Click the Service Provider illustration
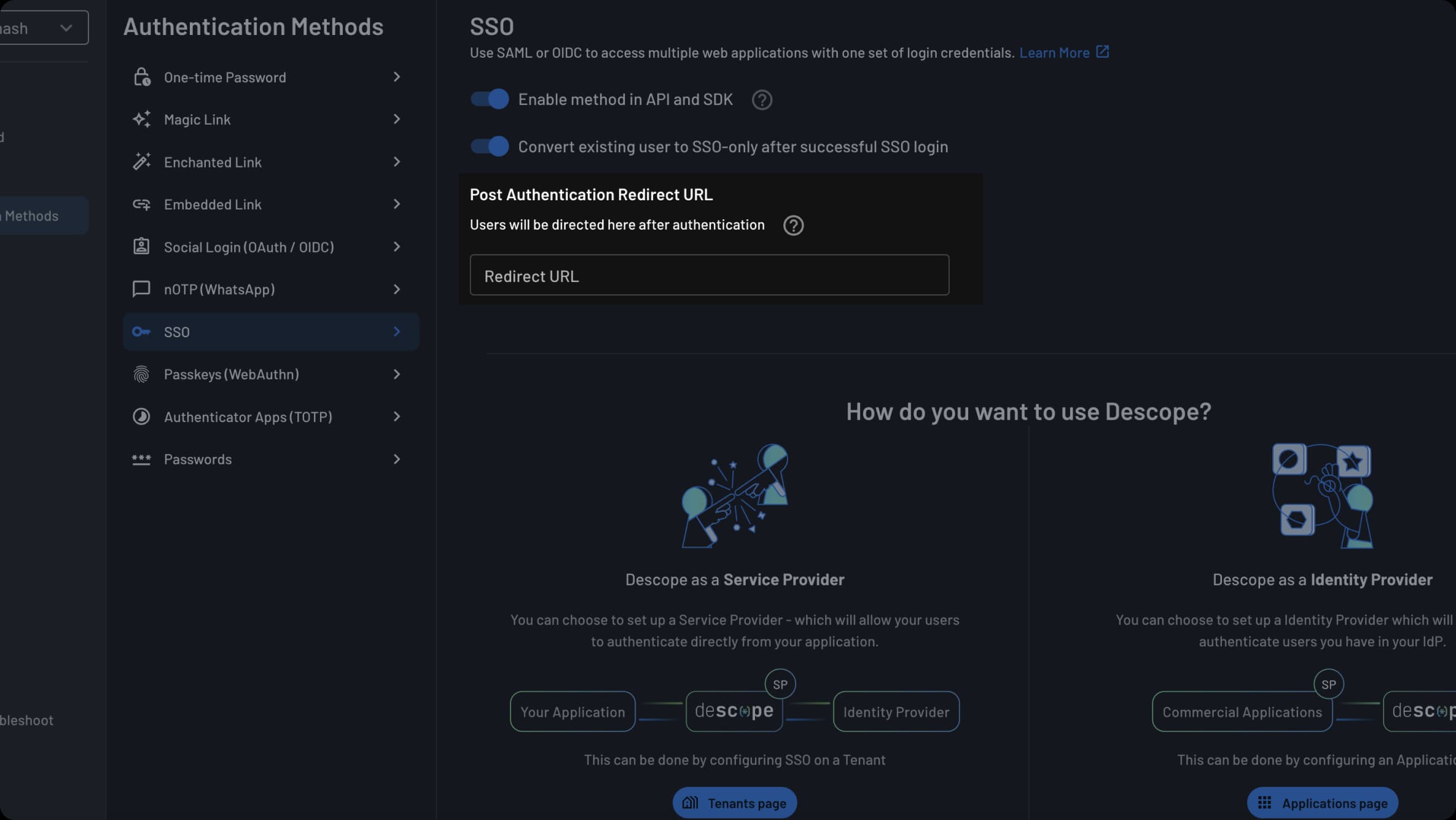Image resolution: width=1456 pixels, height=820 pixels. tap(735, 496)
